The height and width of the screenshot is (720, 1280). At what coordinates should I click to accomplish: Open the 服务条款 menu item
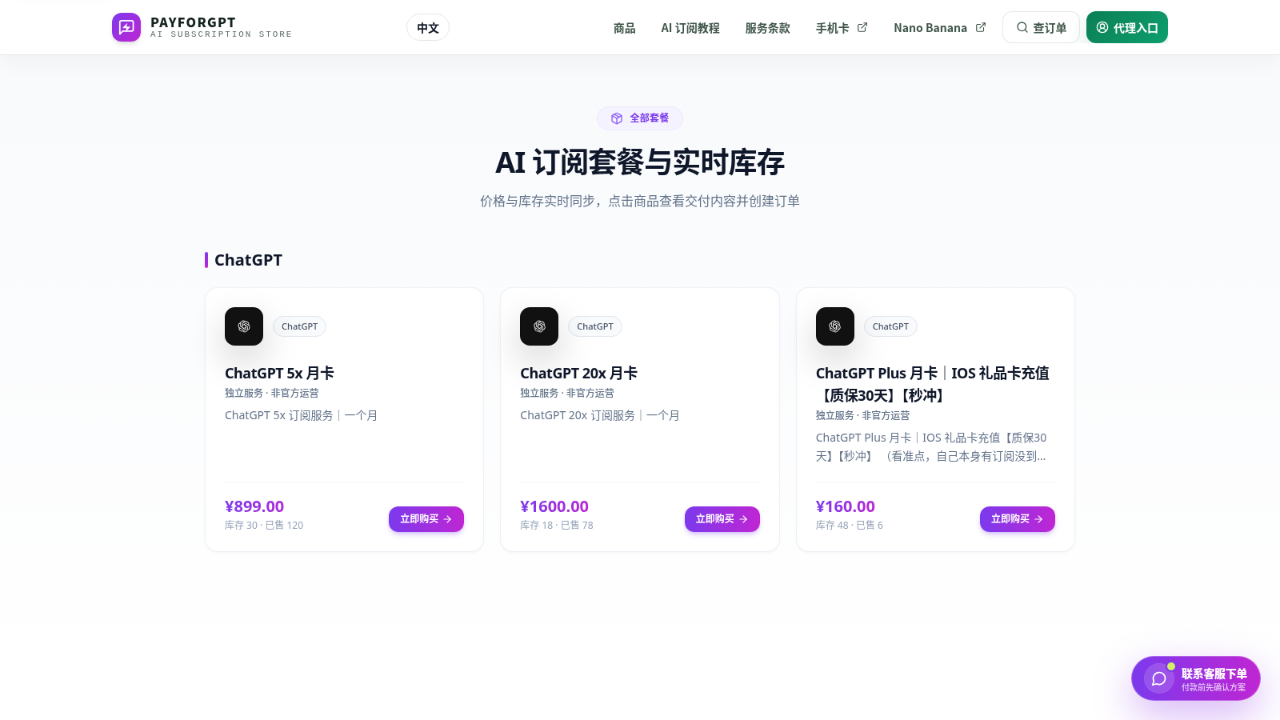(767, 28)
